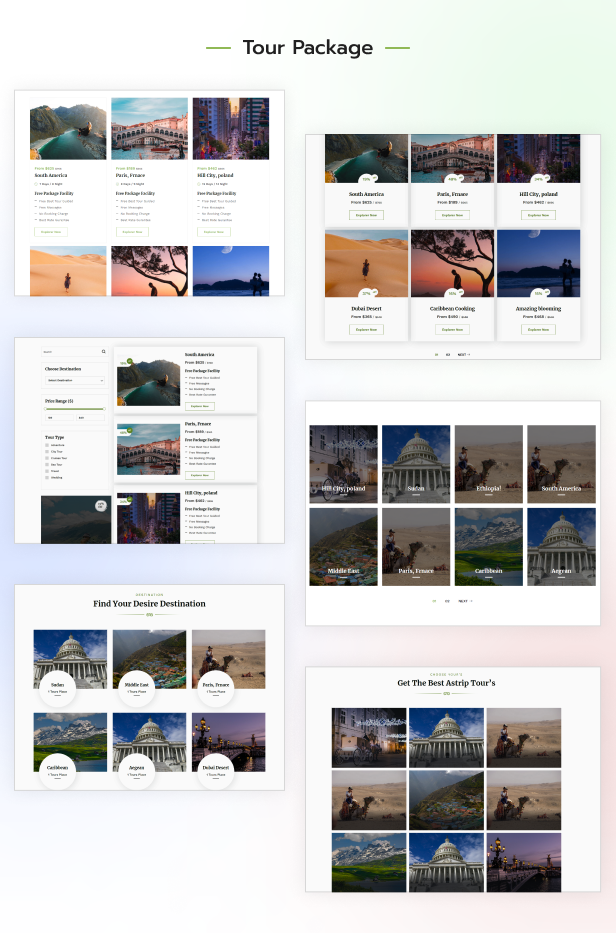Viewport: 616px width, 933px height.
Task: Click the Choose Destination sidebar heading
Action: click(63, 369)
